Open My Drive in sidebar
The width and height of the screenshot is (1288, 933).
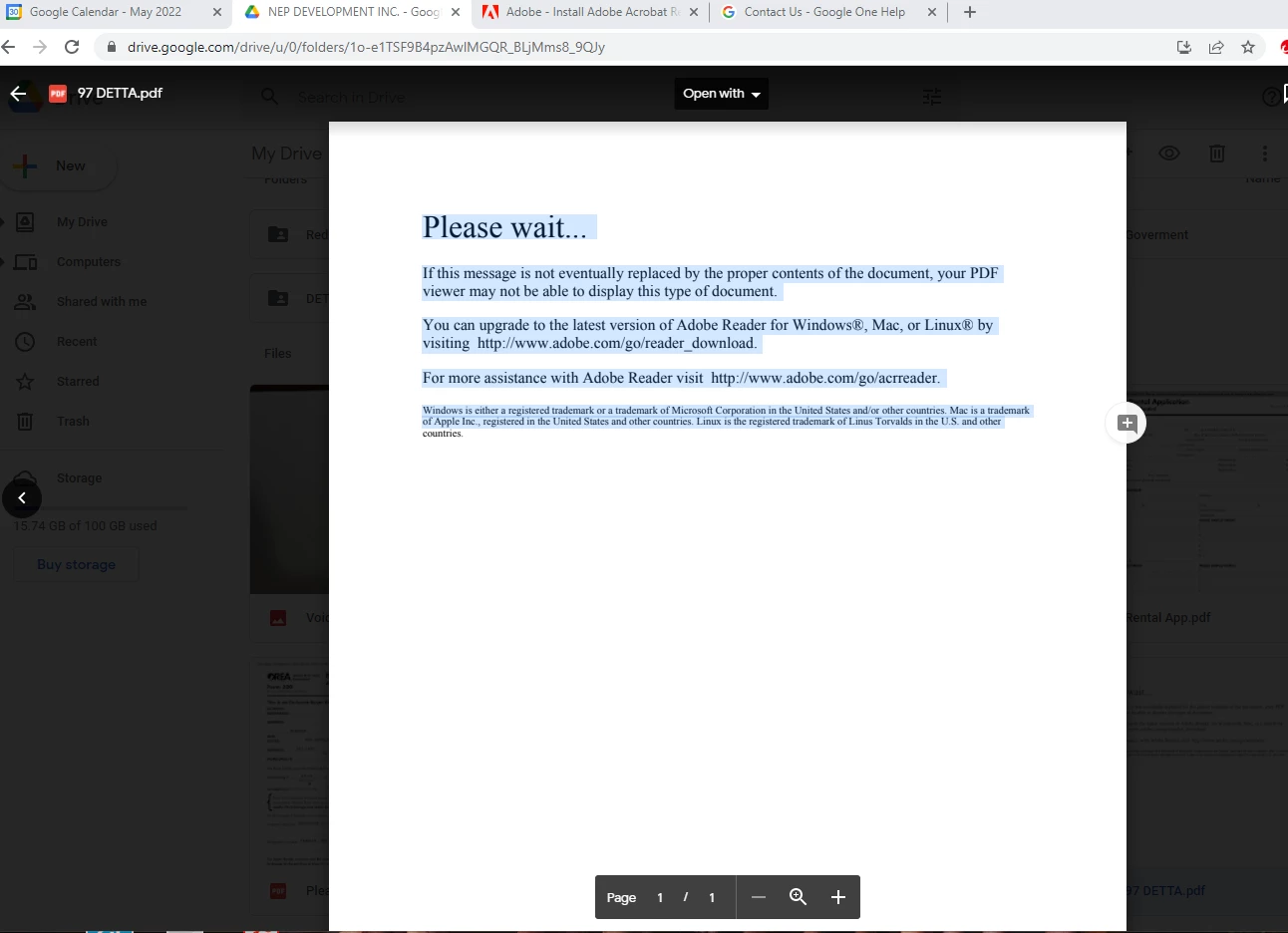(x=82, y=222)
